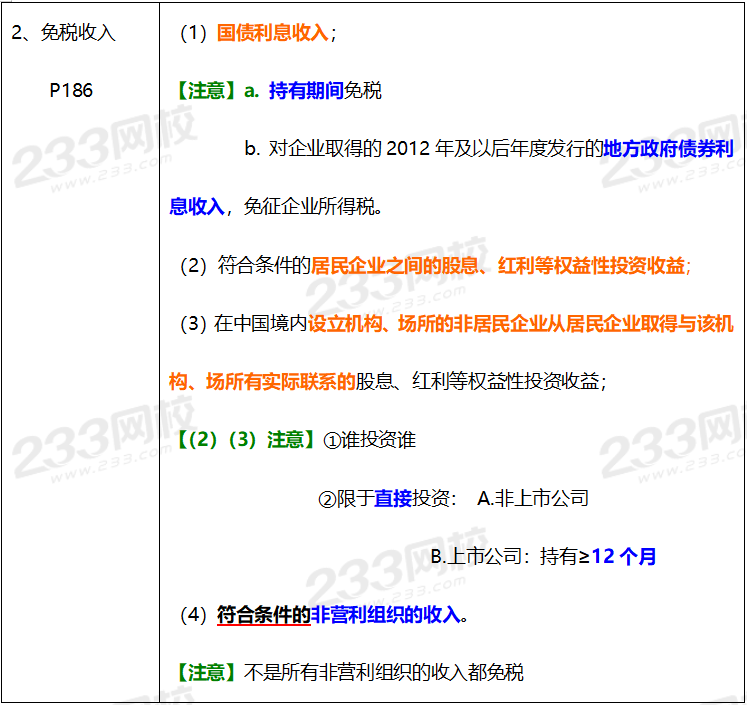Click the blue "非营利组织的收入" text in item (4)
The image size is (747, 705).
386,615
